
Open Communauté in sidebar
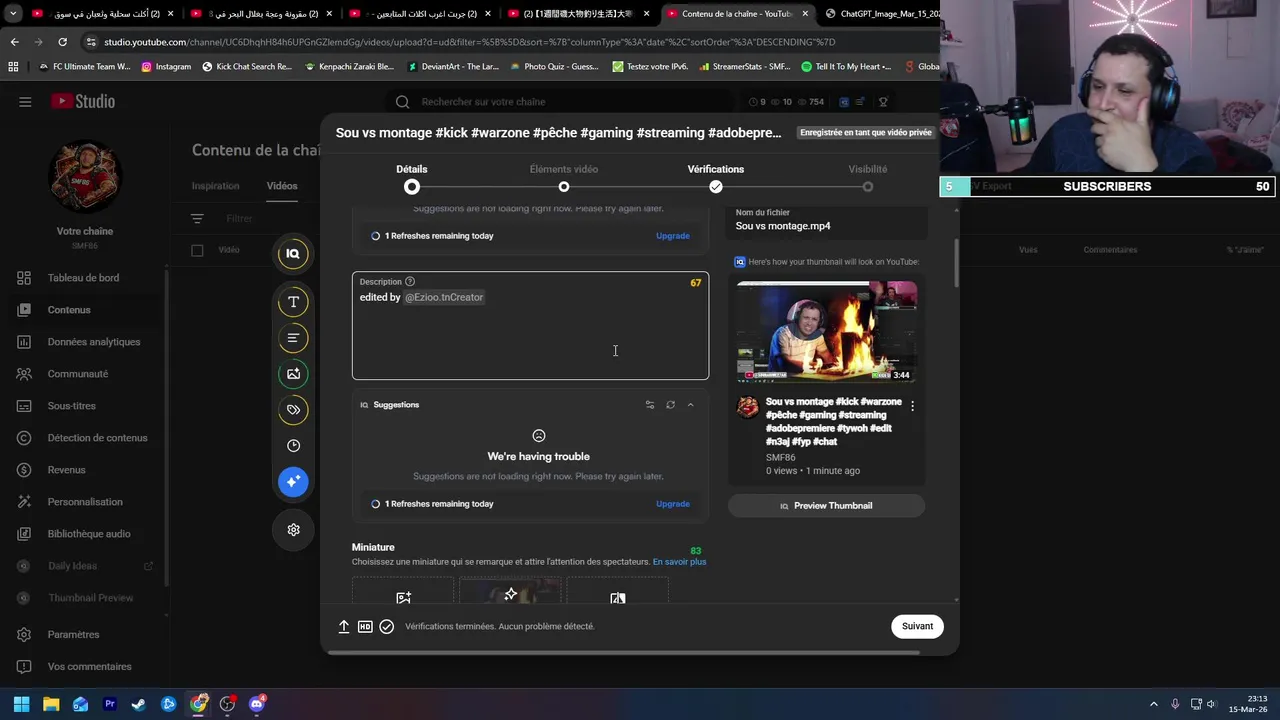pyautogui.click(x=83, y=374)
